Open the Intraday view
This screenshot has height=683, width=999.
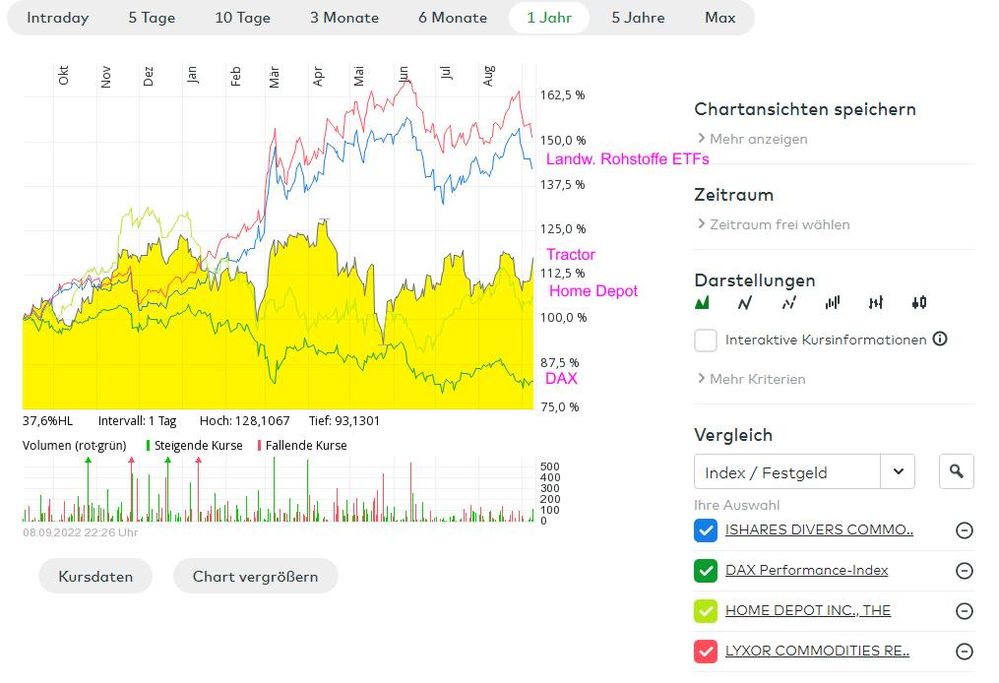pos(57,17)
